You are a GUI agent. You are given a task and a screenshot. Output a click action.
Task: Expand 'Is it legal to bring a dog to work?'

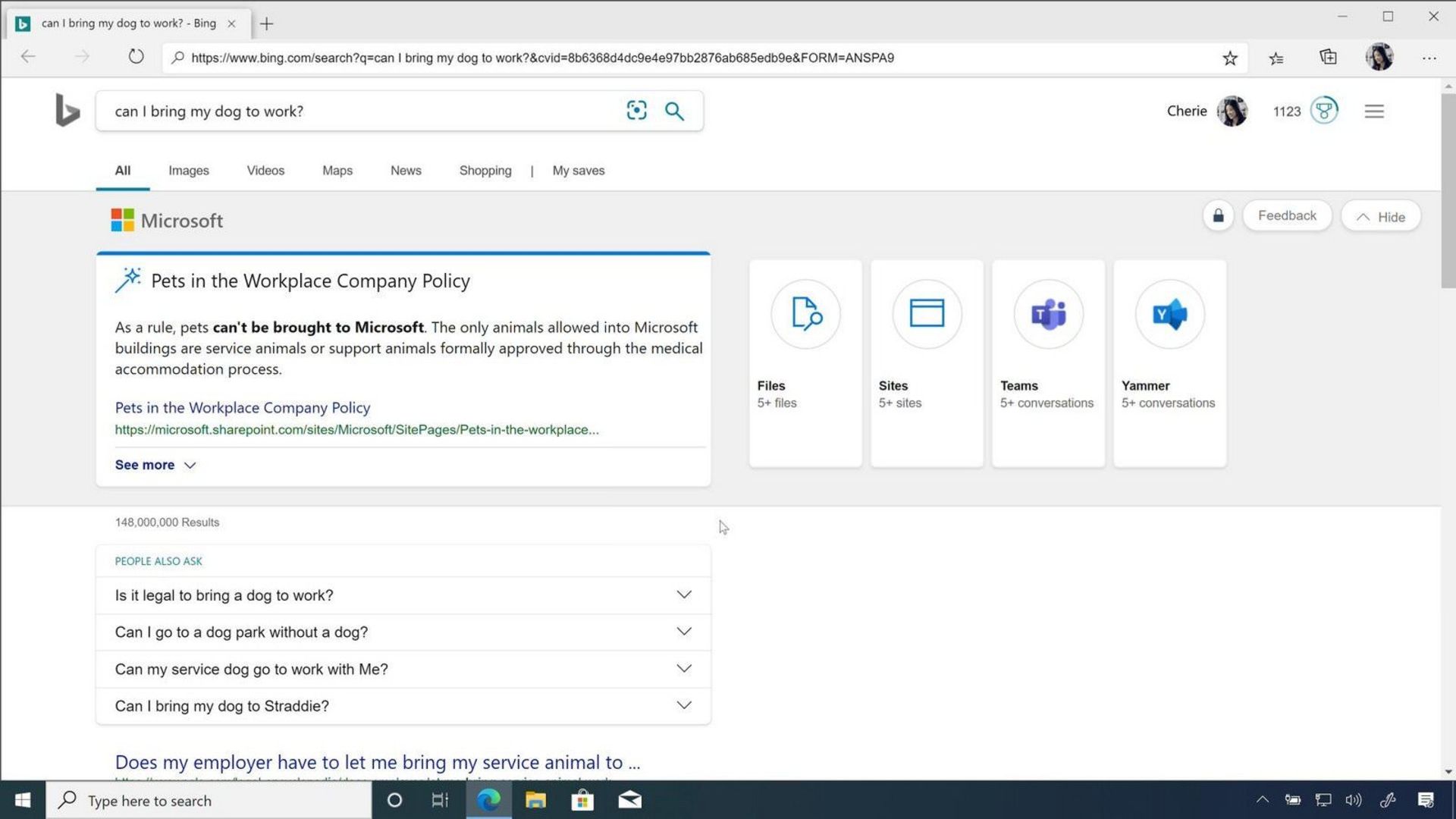[x=683, y=595]
